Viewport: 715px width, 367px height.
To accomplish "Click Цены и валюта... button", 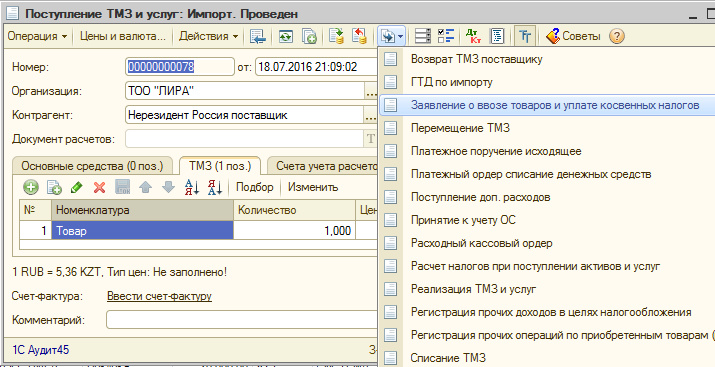I will pos(123,36).
